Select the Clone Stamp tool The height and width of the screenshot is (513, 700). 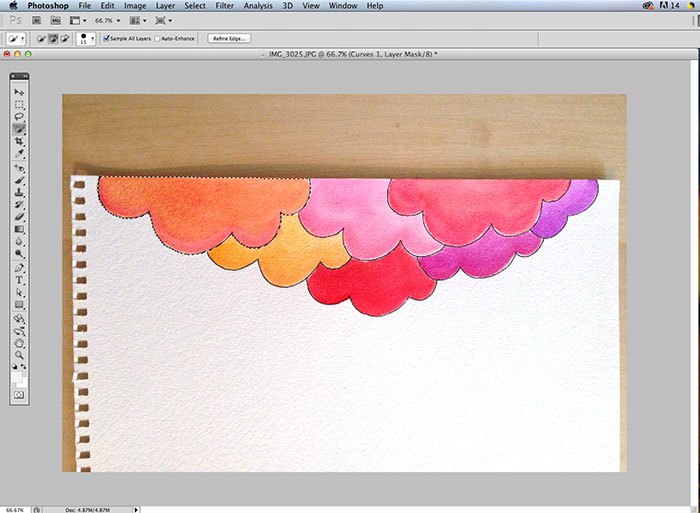[x=19, y=192]
